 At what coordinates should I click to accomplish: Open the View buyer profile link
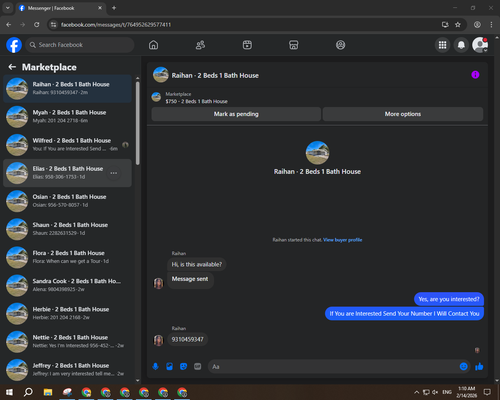coord(342,240)
